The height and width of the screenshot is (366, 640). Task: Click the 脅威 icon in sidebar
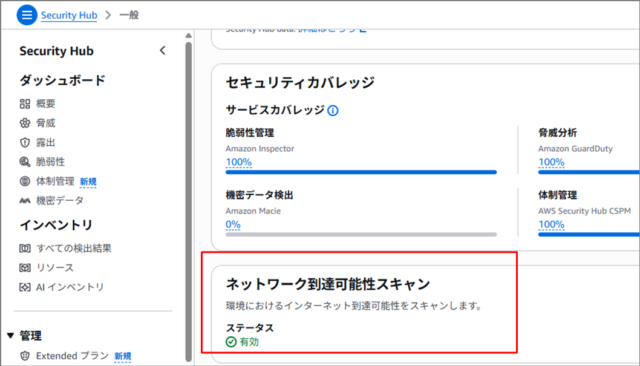25,123
